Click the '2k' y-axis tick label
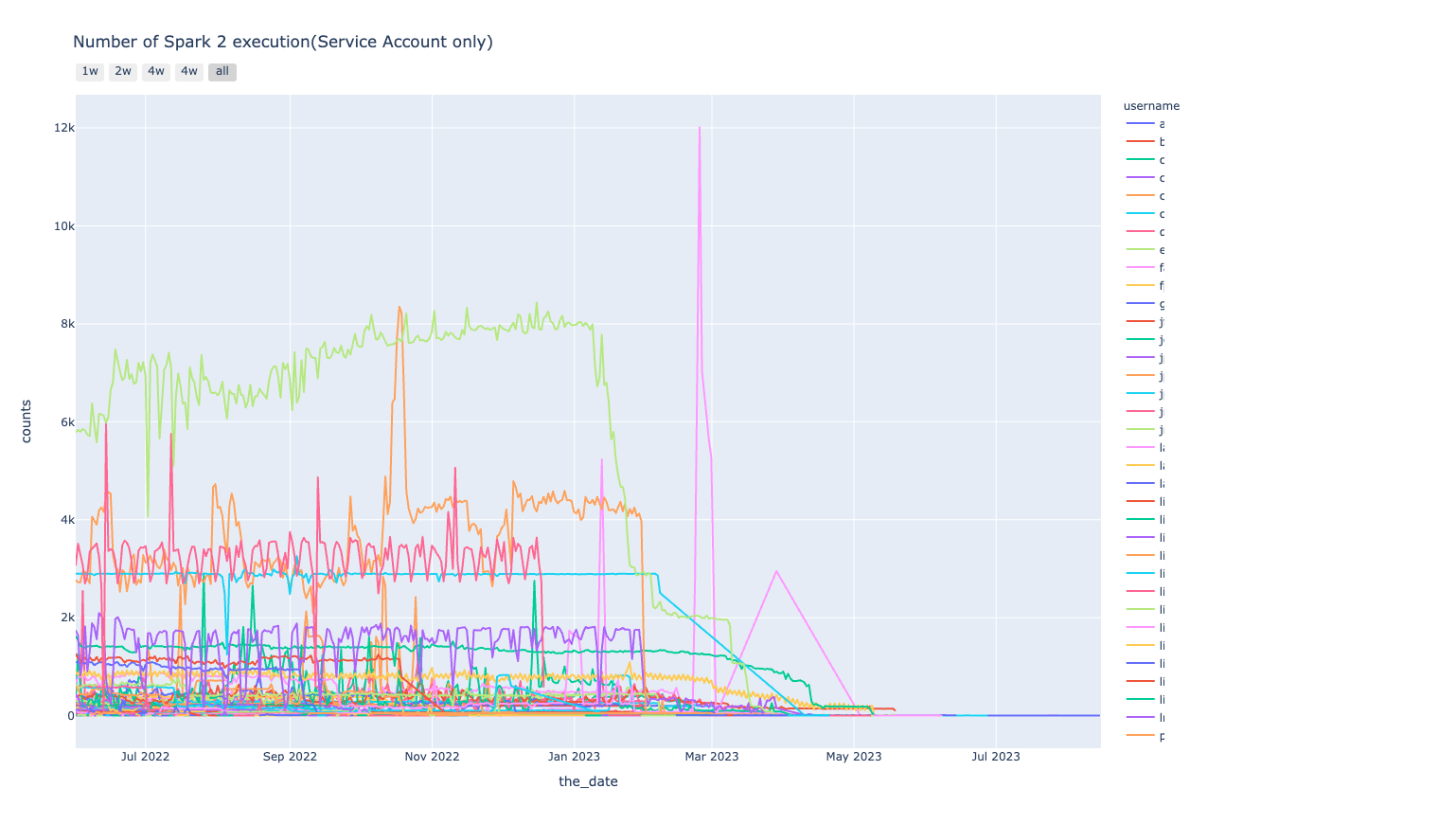Screen dimensions: 1456x824 point(67,618)
